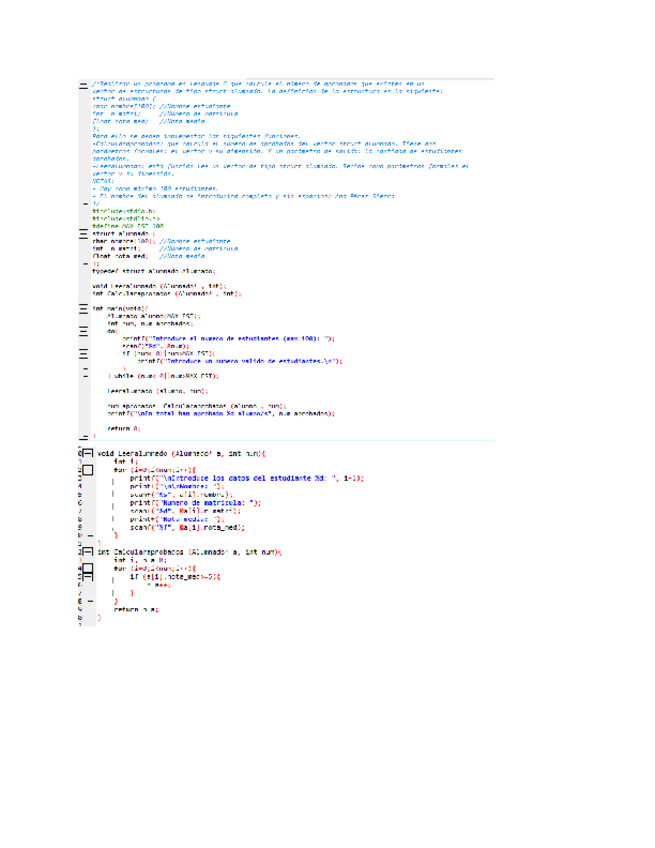
Task: Collapse the void Leeralumnado function fold marker
Action: coord(88,453)
